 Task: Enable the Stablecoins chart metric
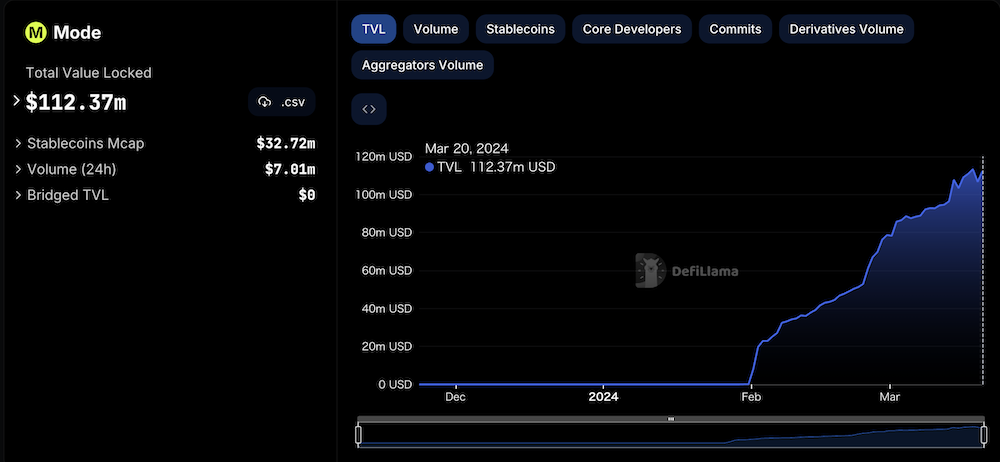point(520,29)
